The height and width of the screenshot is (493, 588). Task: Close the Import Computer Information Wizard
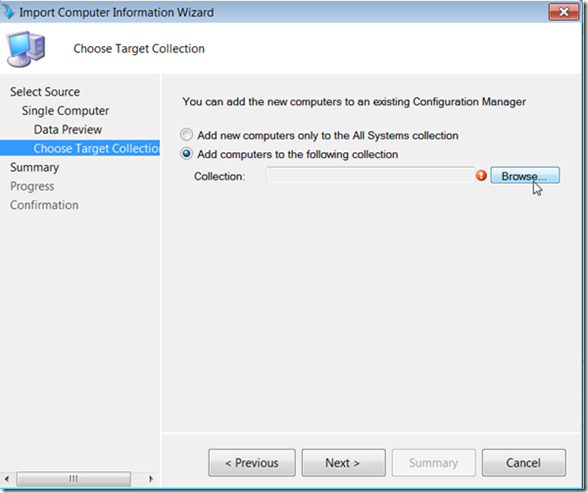(564, 12)
